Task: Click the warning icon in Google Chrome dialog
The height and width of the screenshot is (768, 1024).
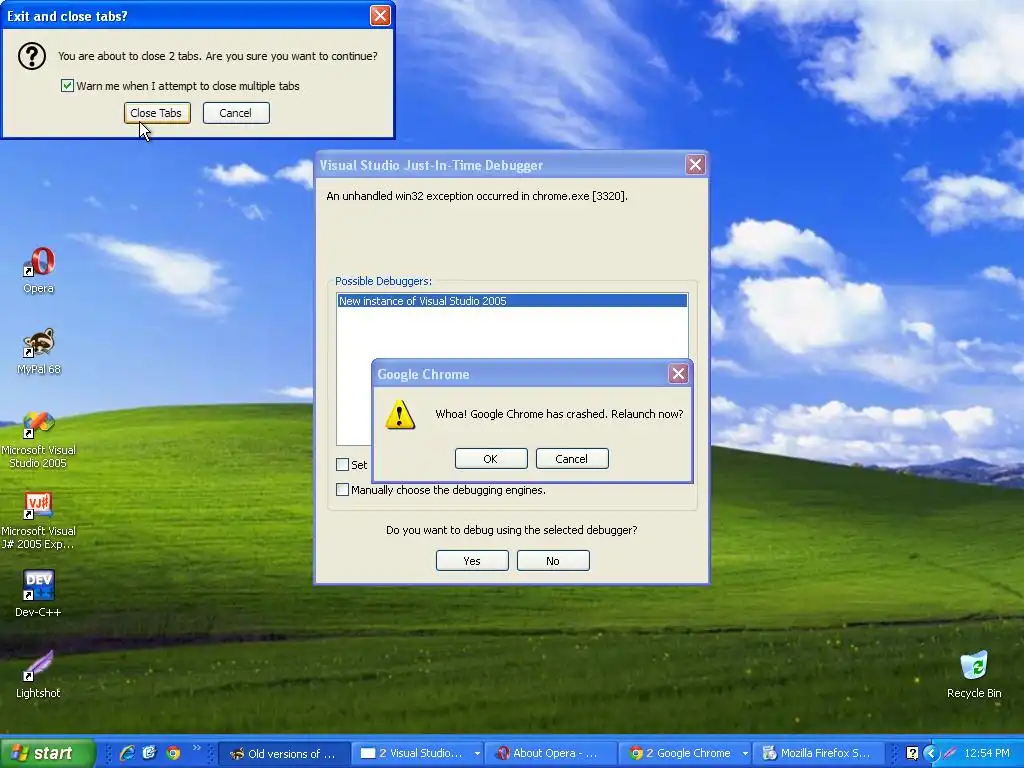Action: (400, 415)
